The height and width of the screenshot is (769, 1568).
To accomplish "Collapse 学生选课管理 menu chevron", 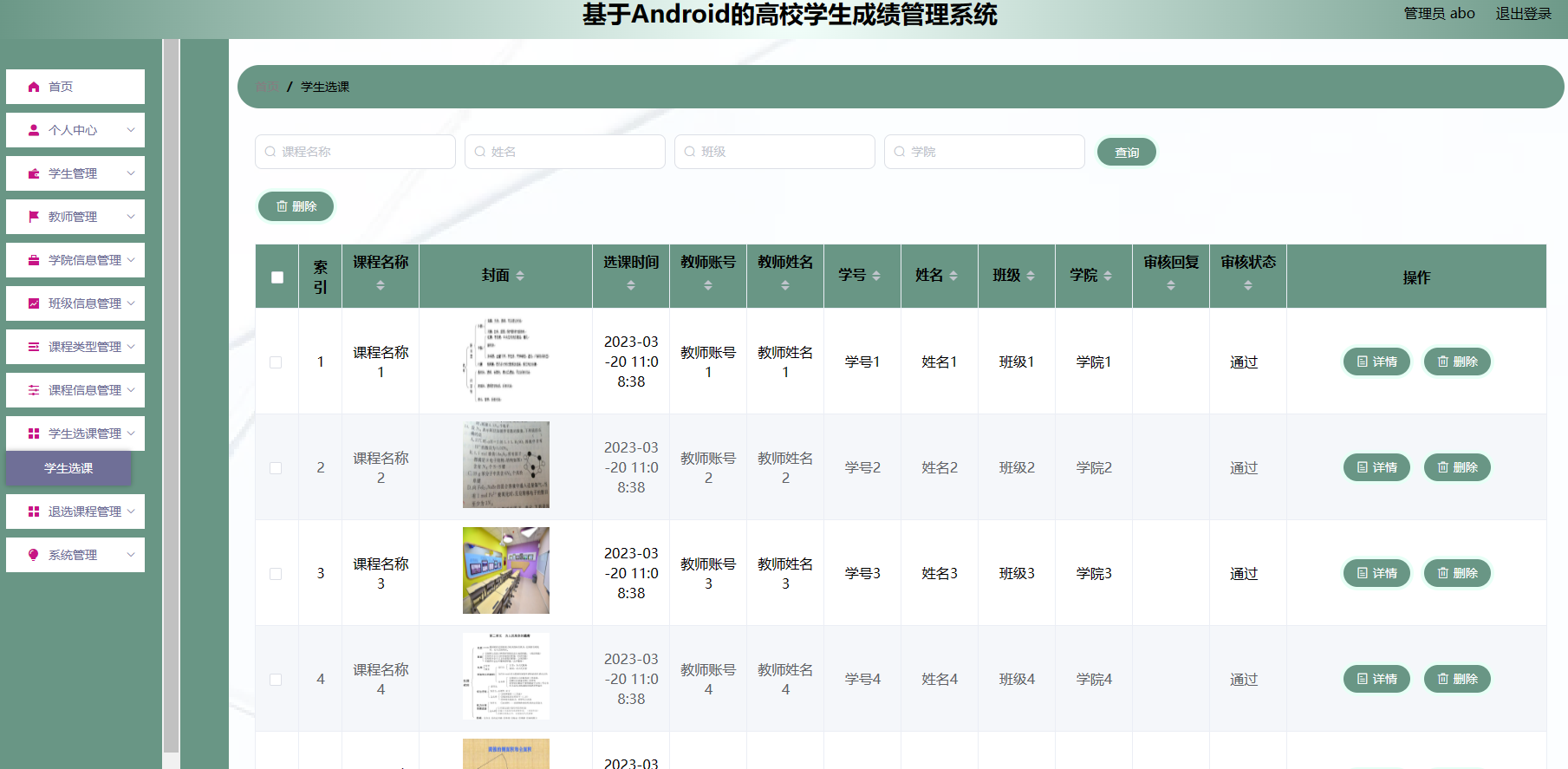I will point(131,433).
